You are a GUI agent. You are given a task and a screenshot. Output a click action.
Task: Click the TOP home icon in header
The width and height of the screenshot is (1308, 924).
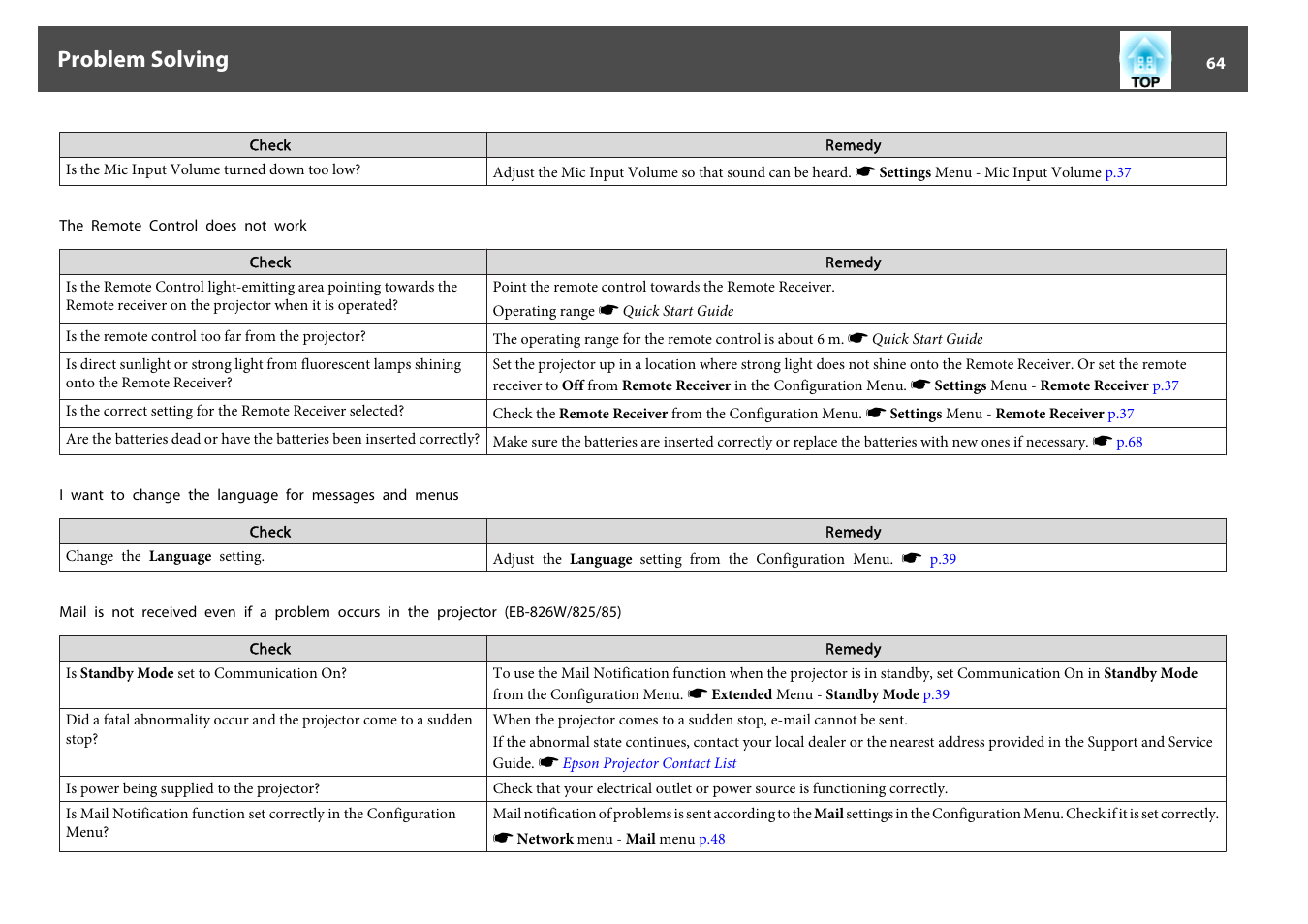pyautogui.click(x=1145, y=60)
